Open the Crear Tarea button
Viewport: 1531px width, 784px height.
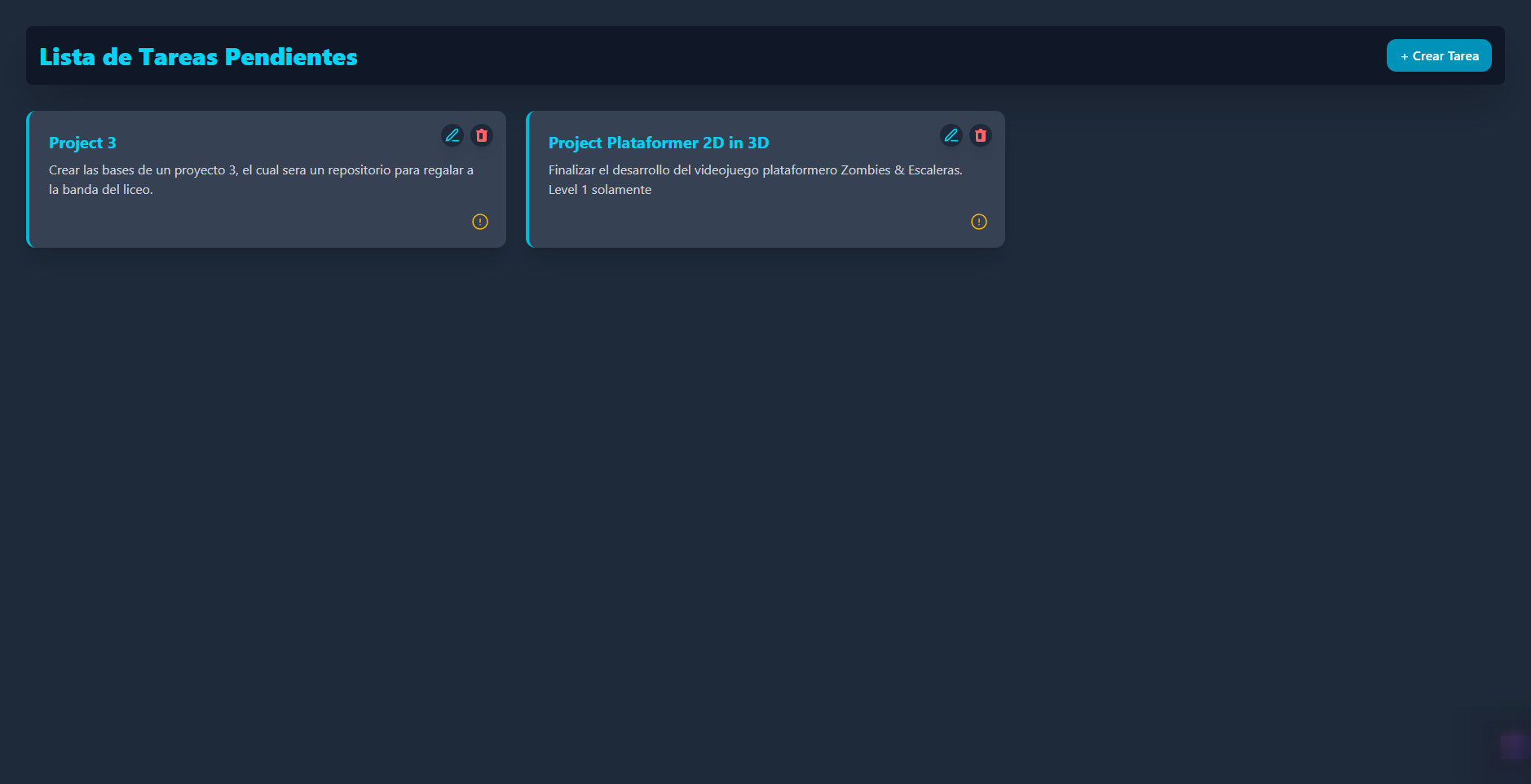(1439, 55)
